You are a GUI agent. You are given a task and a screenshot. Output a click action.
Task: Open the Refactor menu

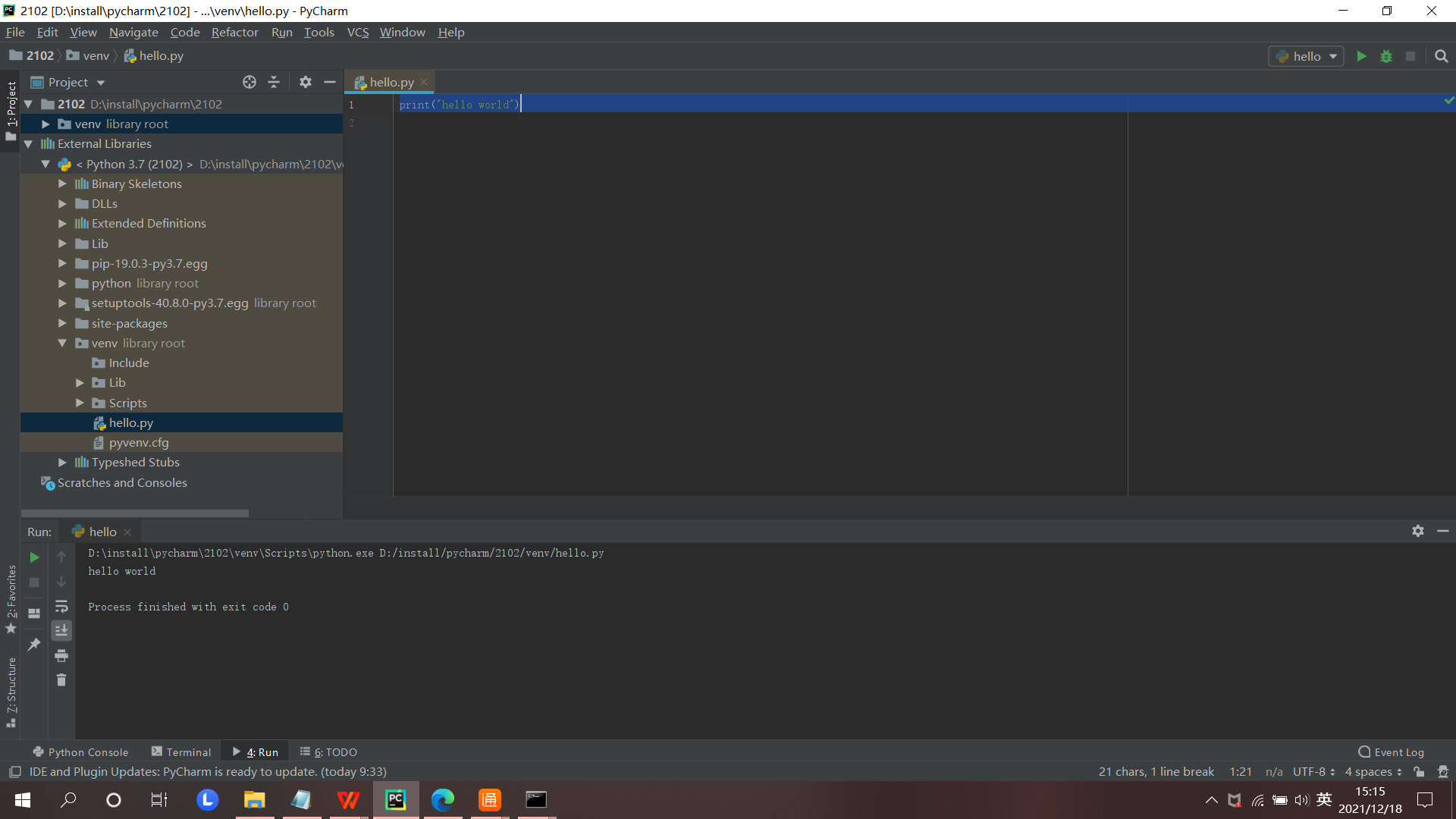(234, 32)
